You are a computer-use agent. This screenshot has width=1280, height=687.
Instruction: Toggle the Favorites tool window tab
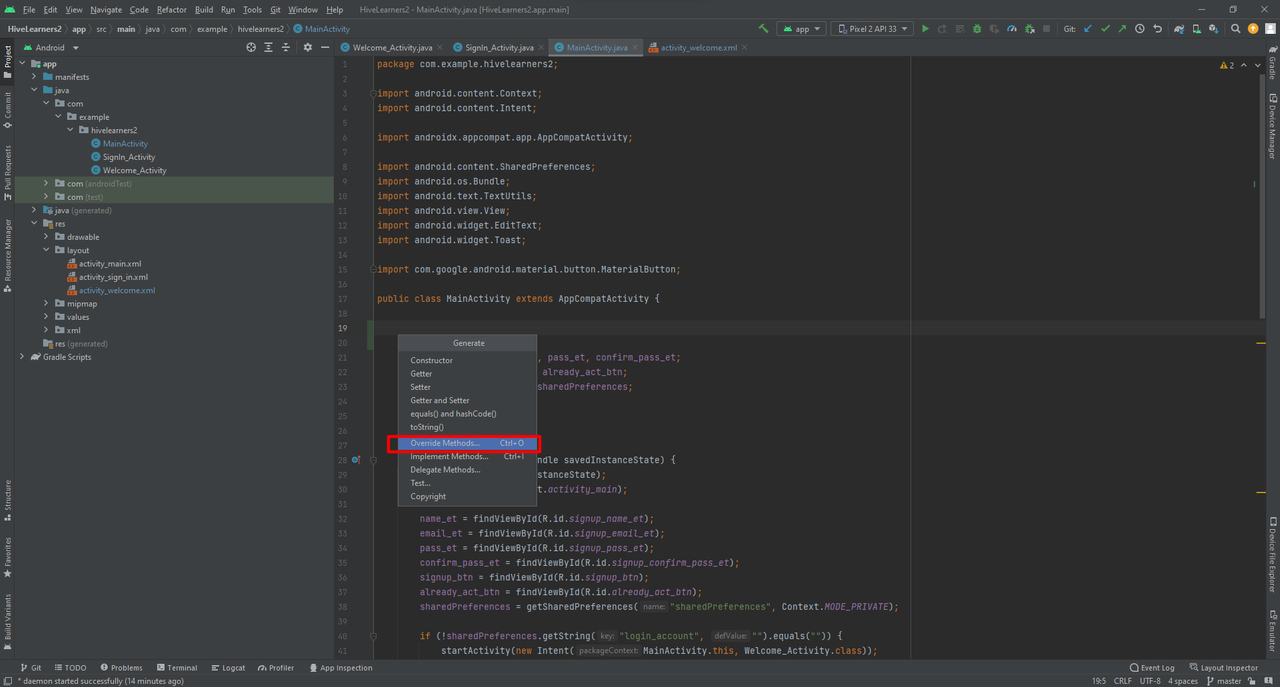tap(7, 557)
